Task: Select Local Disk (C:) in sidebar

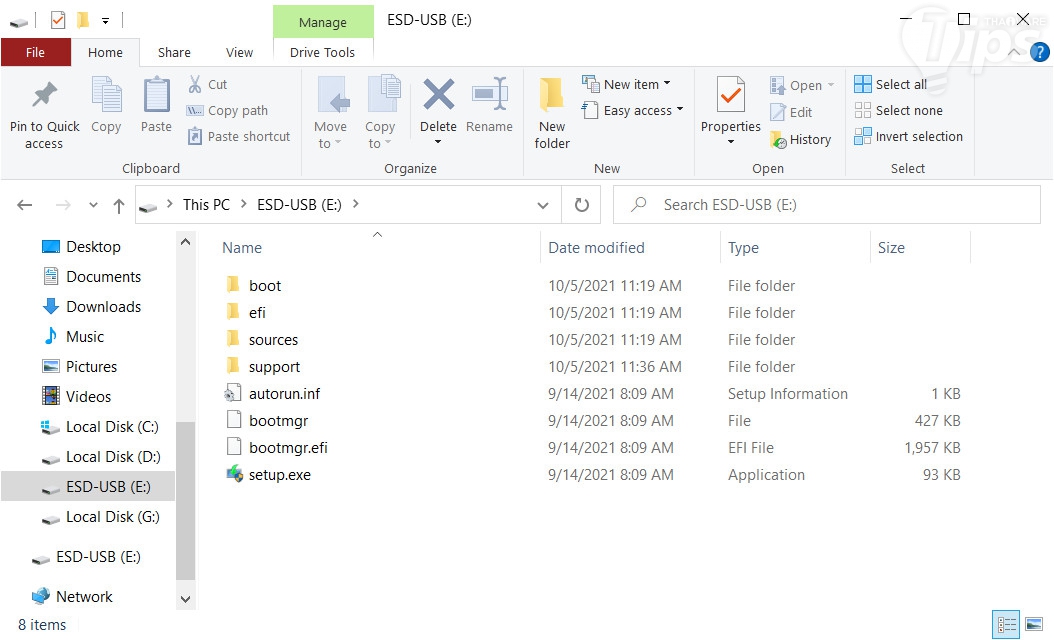Action: (112, 427)
